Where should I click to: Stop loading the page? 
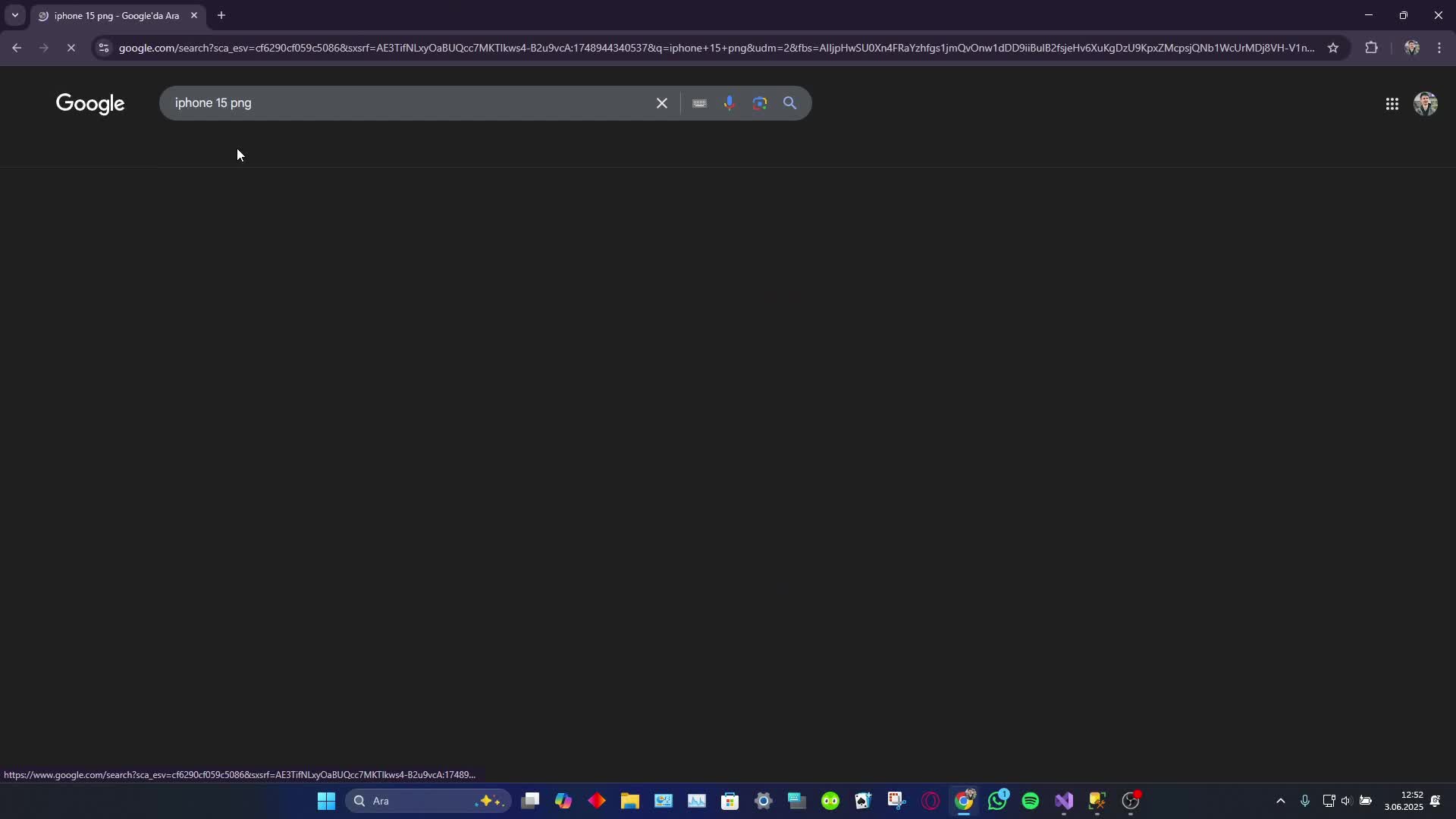tap(71, 48)
